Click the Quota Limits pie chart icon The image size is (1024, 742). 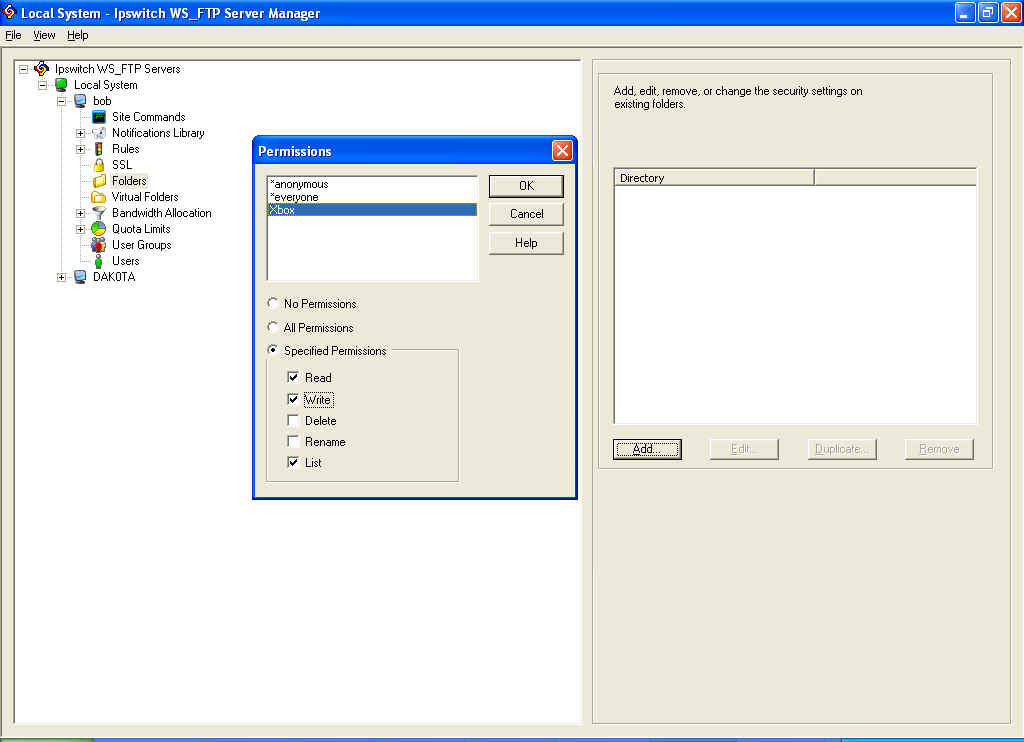coord(99,229)
